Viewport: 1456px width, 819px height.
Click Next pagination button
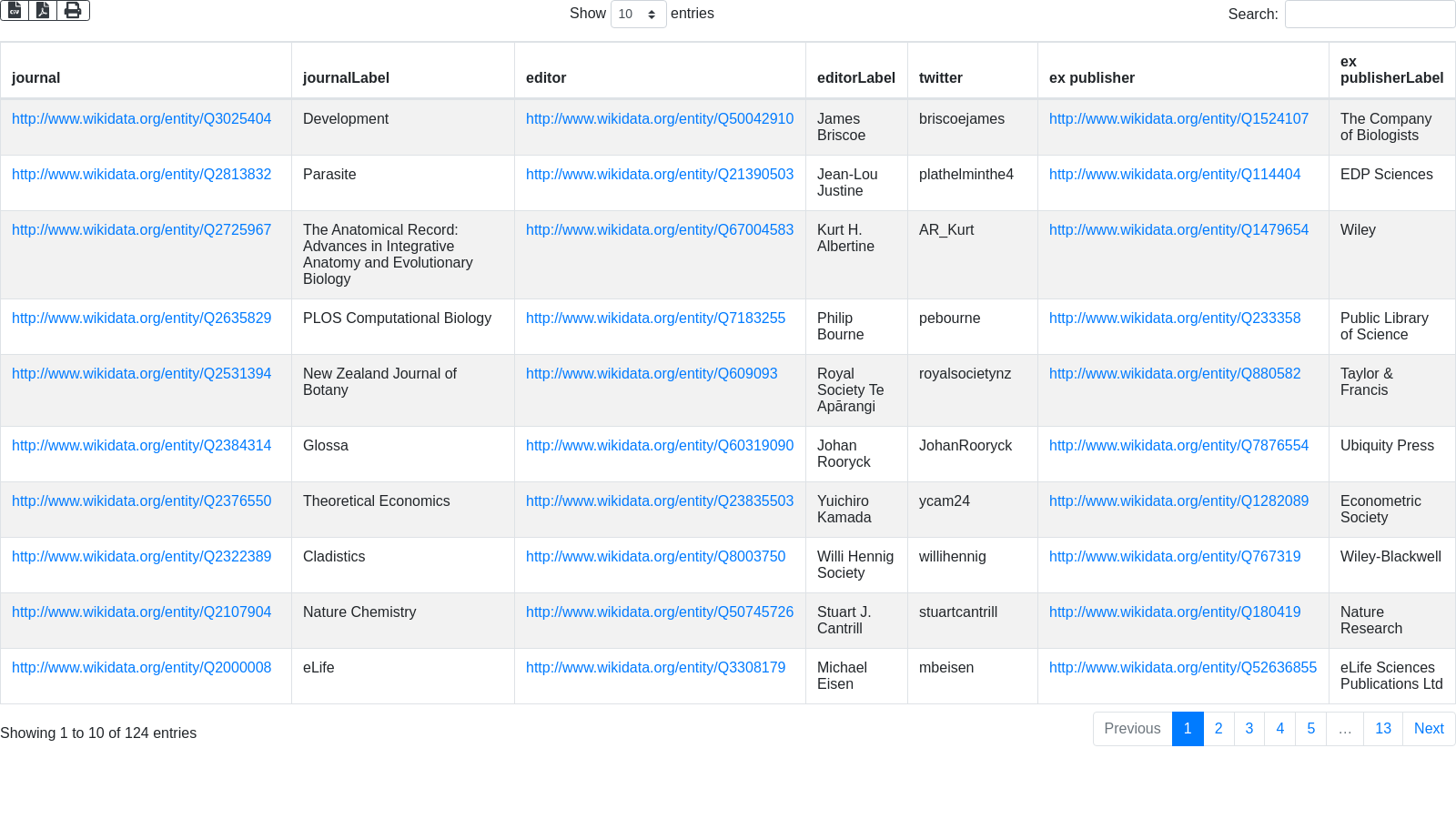pyautogui.click(x=1428, y=729)
